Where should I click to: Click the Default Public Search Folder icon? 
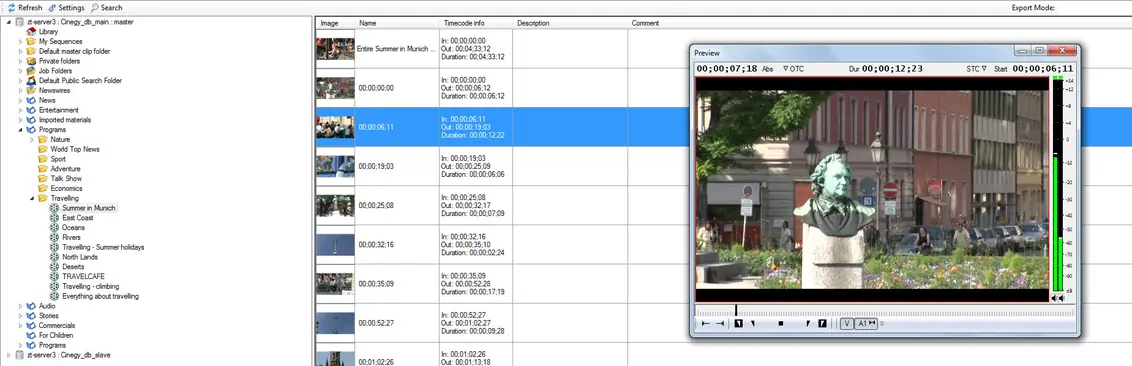31,81
